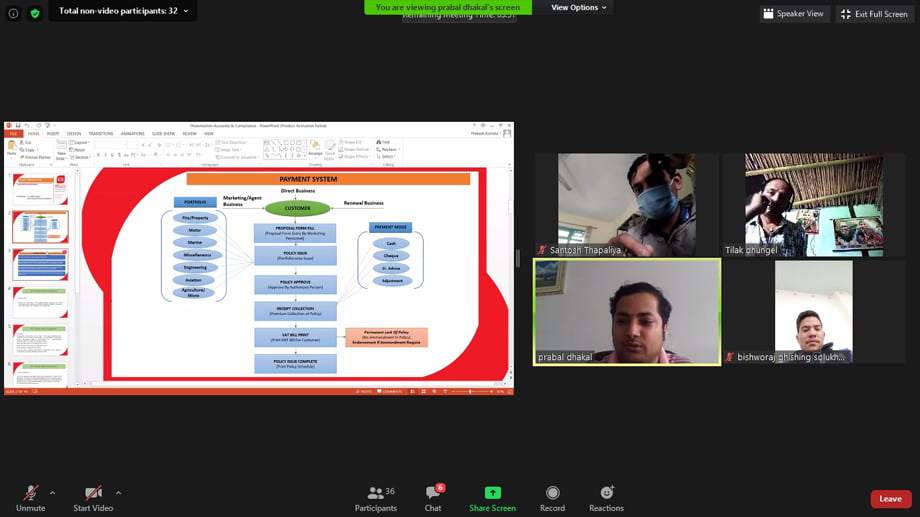
Task: Open the Chat panel
Action: [x=433, y=497]
